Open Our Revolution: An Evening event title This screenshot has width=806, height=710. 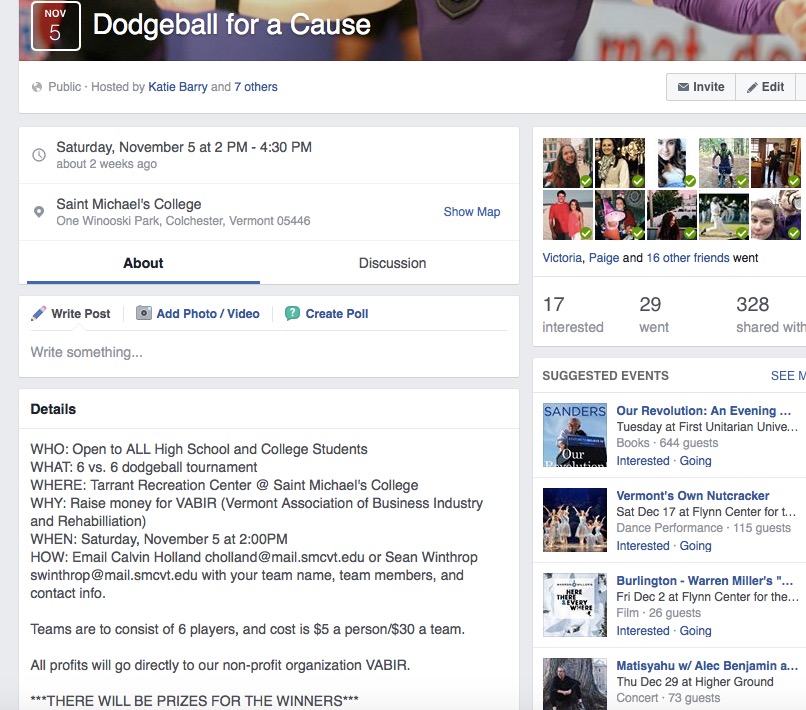pos(703,411)
